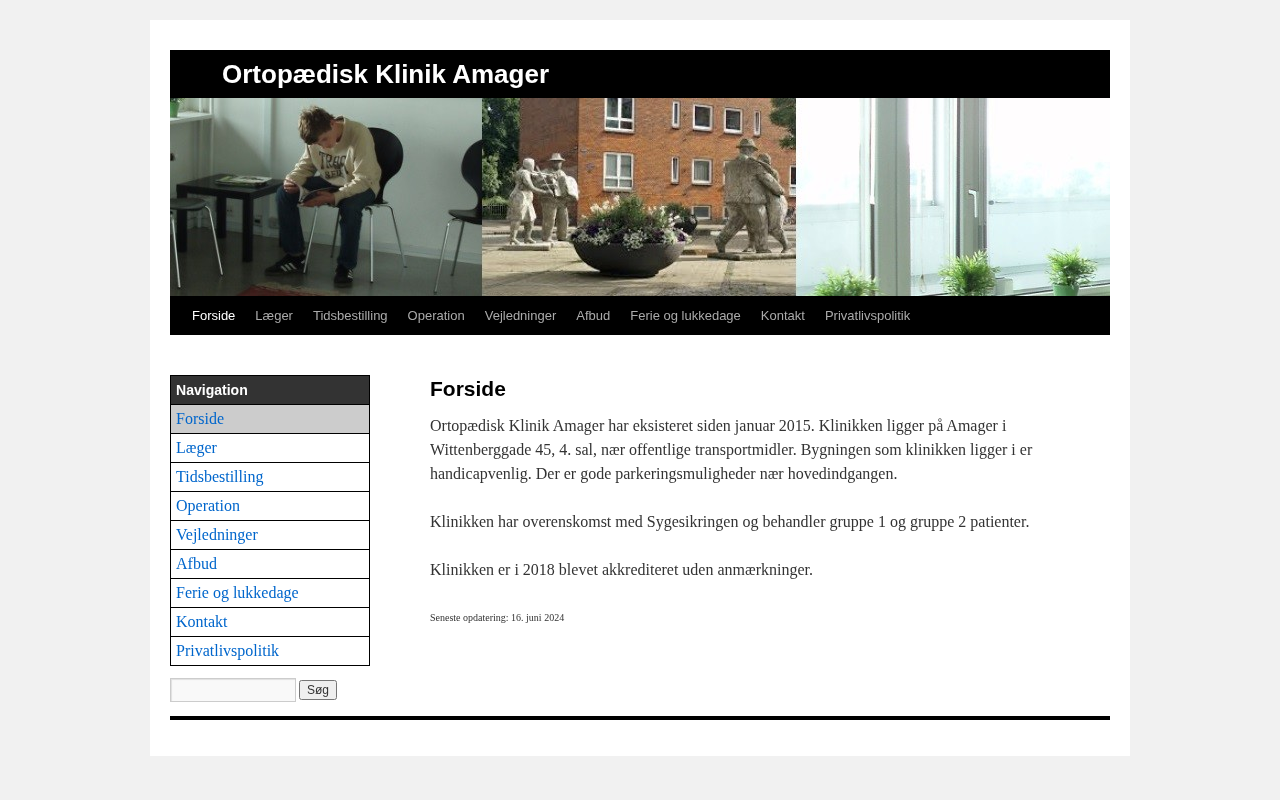This screenshot has width=1280, height=800.
Task: Click the paragraph mentioning Wittenberggade 45
Action: point(731,450)
